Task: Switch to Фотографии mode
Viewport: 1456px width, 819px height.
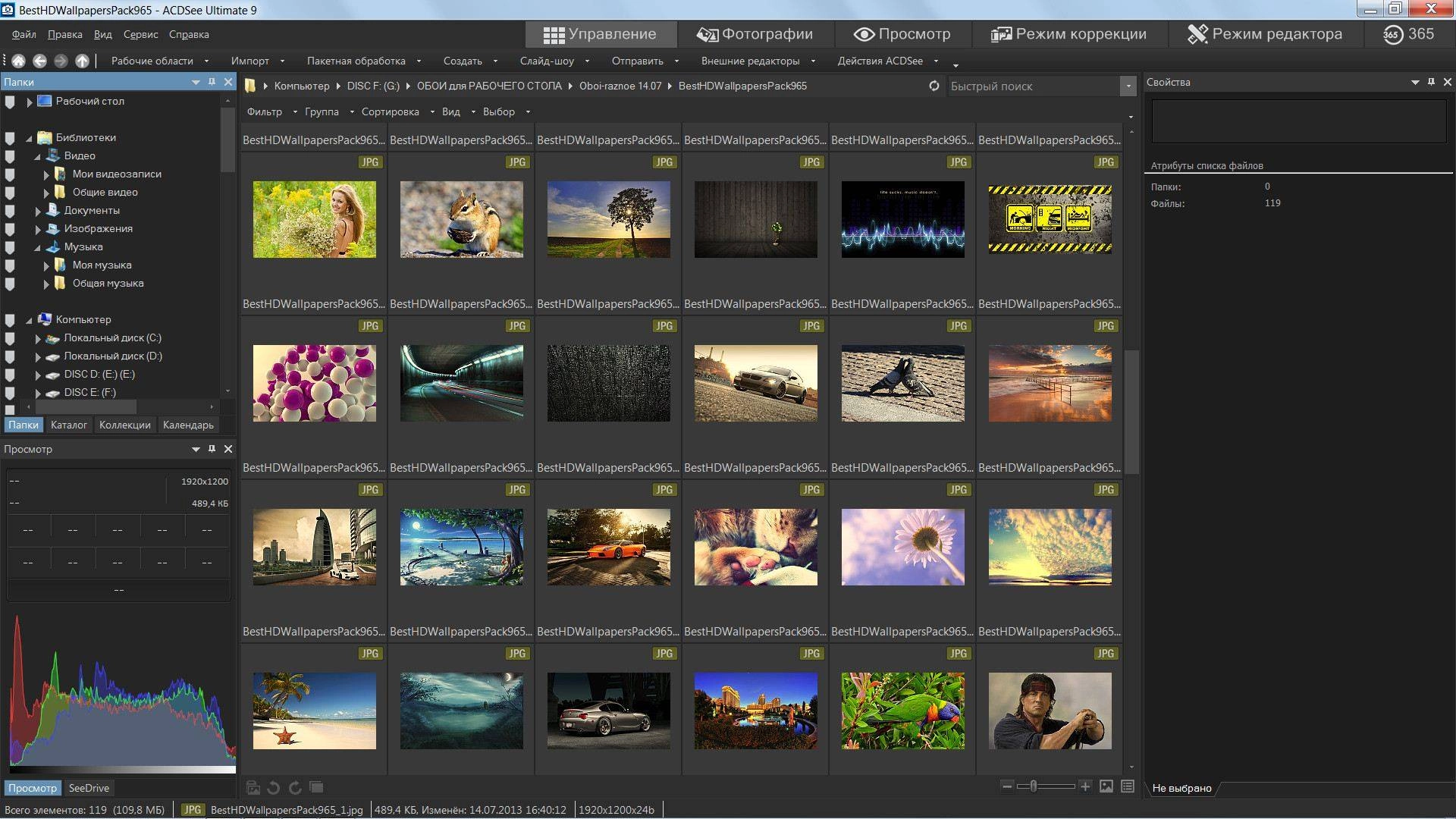Action: click(755, 34)
